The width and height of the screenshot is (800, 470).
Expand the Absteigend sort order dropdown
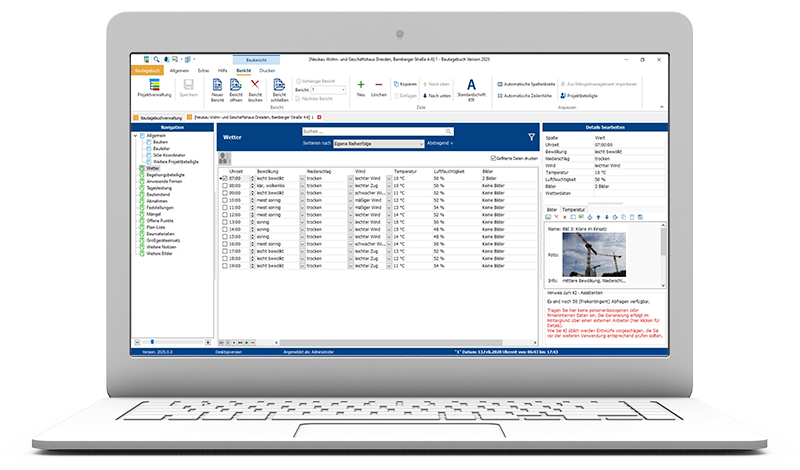pyautogui.click(x=440, y=144)
